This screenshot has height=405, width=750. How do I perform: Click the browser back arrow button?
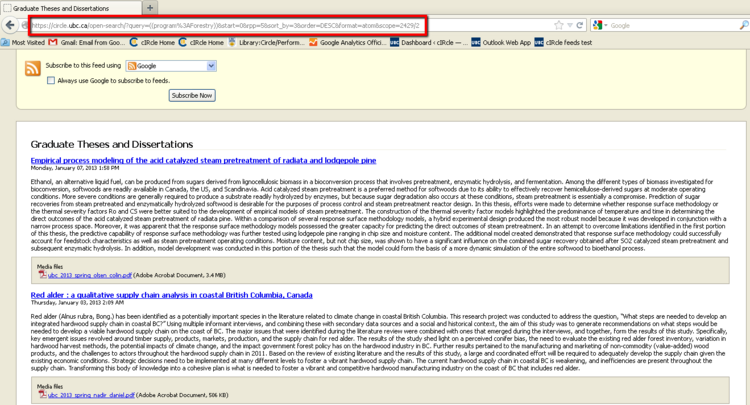pos(12,25)
